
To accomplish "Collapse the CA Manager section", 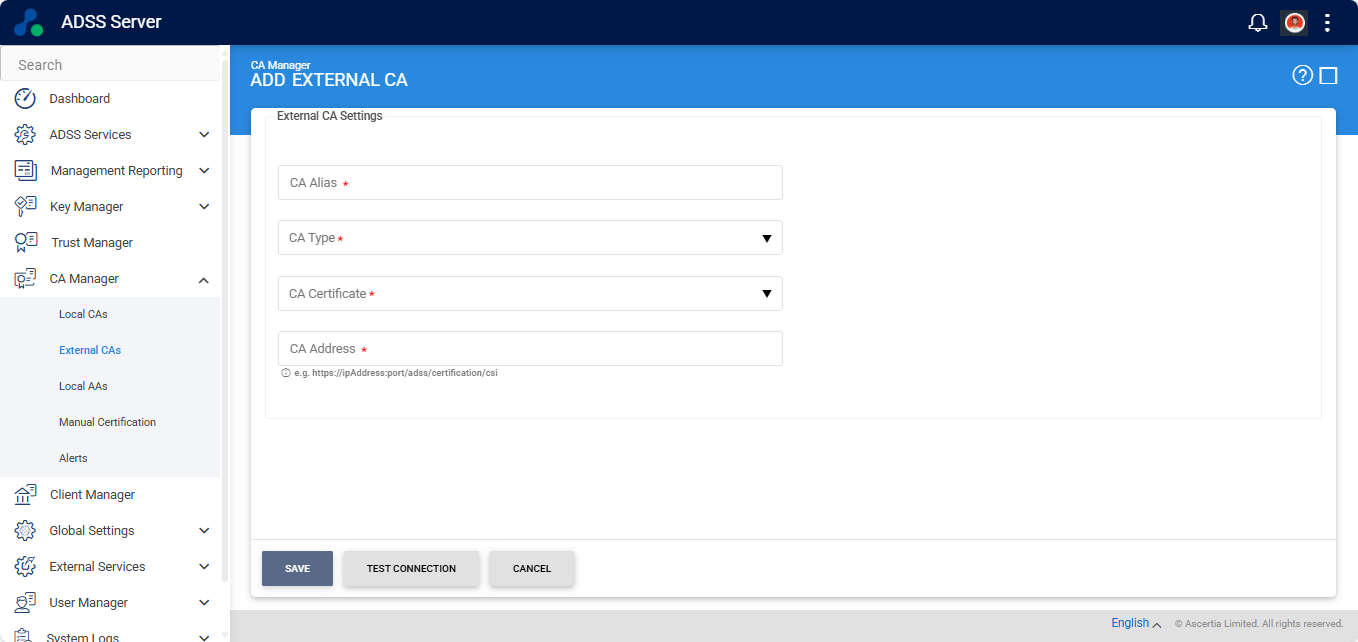I will pos(204,279).
